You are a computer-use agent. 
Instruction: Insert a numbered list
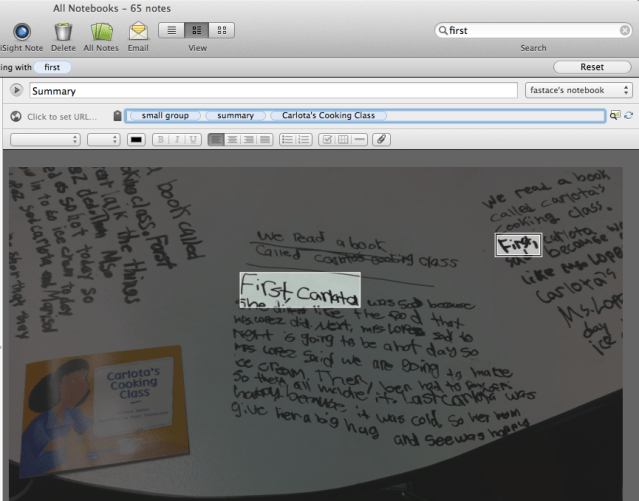(304, 140)
